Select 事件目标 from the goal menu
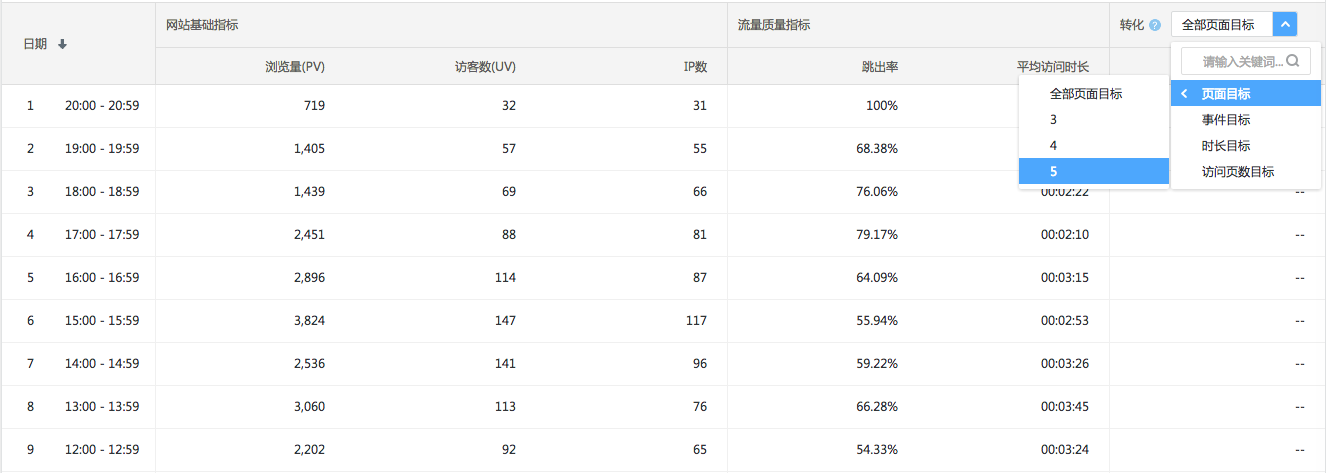 click(x=1226, y=120)
